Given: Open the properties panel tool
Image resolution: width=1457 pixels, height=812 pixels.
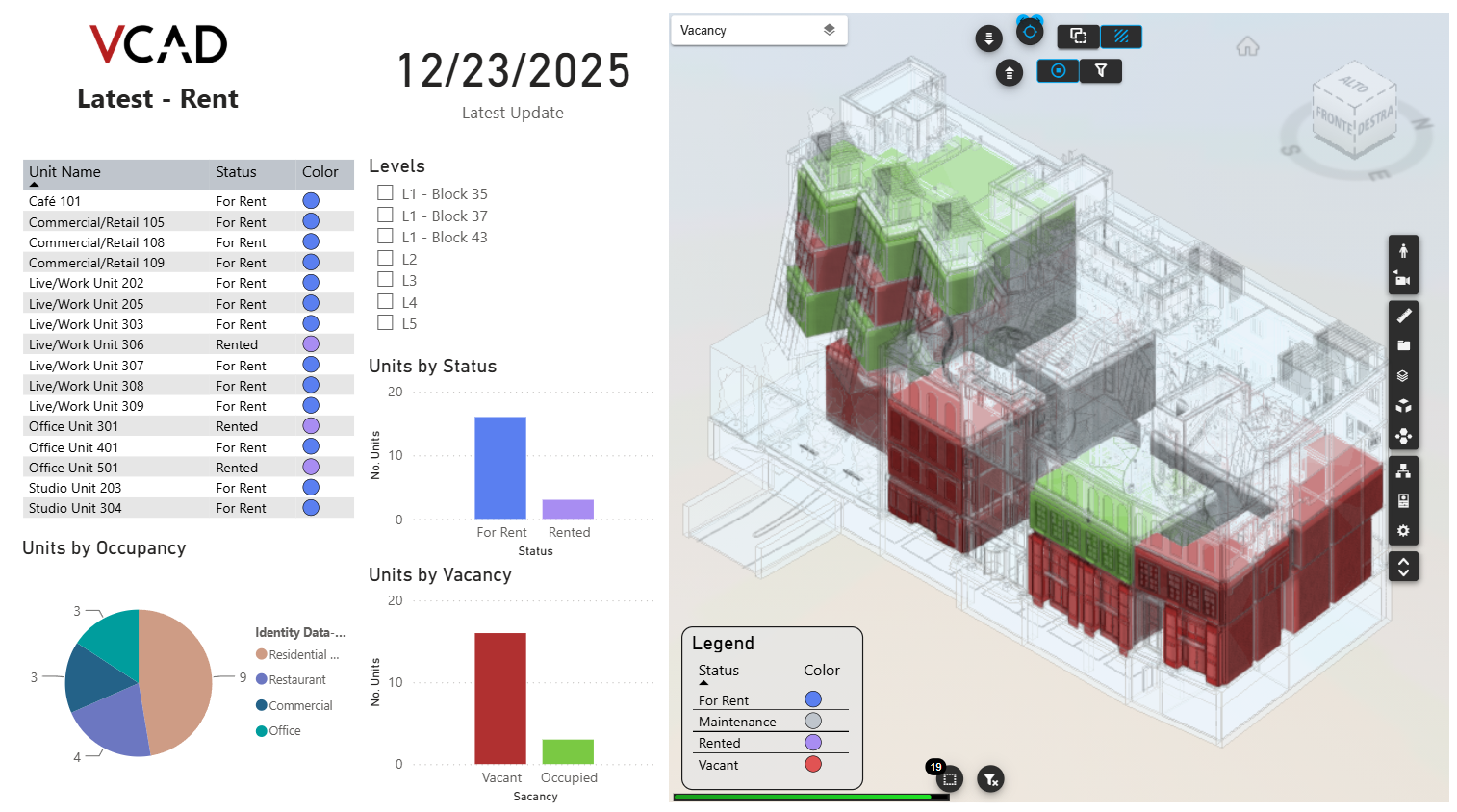Looking at the screenshot, I should click(x=1403, y=501).
